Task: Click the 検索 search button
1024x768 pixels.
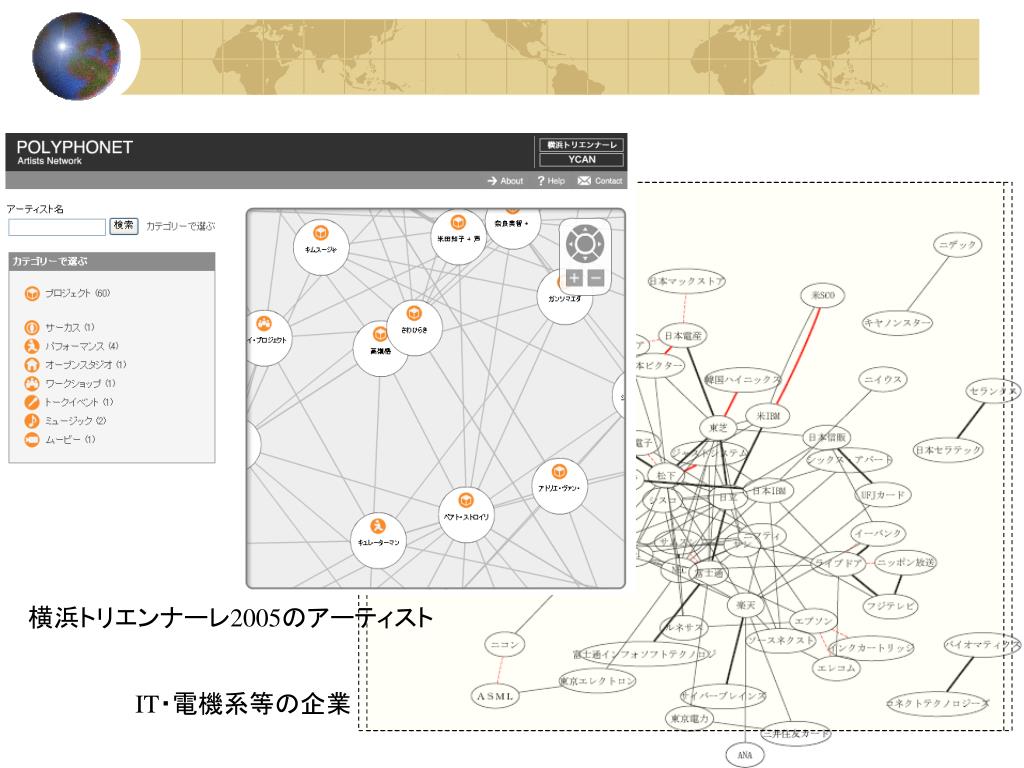Action: pyautogui.click(x=123, y=226)
